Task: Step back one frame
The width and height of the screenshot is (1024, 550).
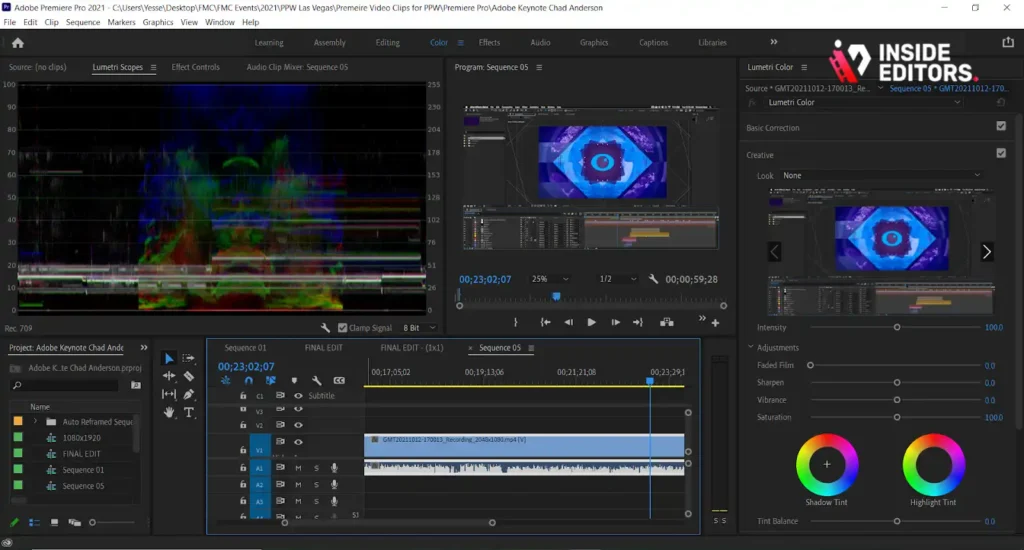Action: click(x=568, y=322)
